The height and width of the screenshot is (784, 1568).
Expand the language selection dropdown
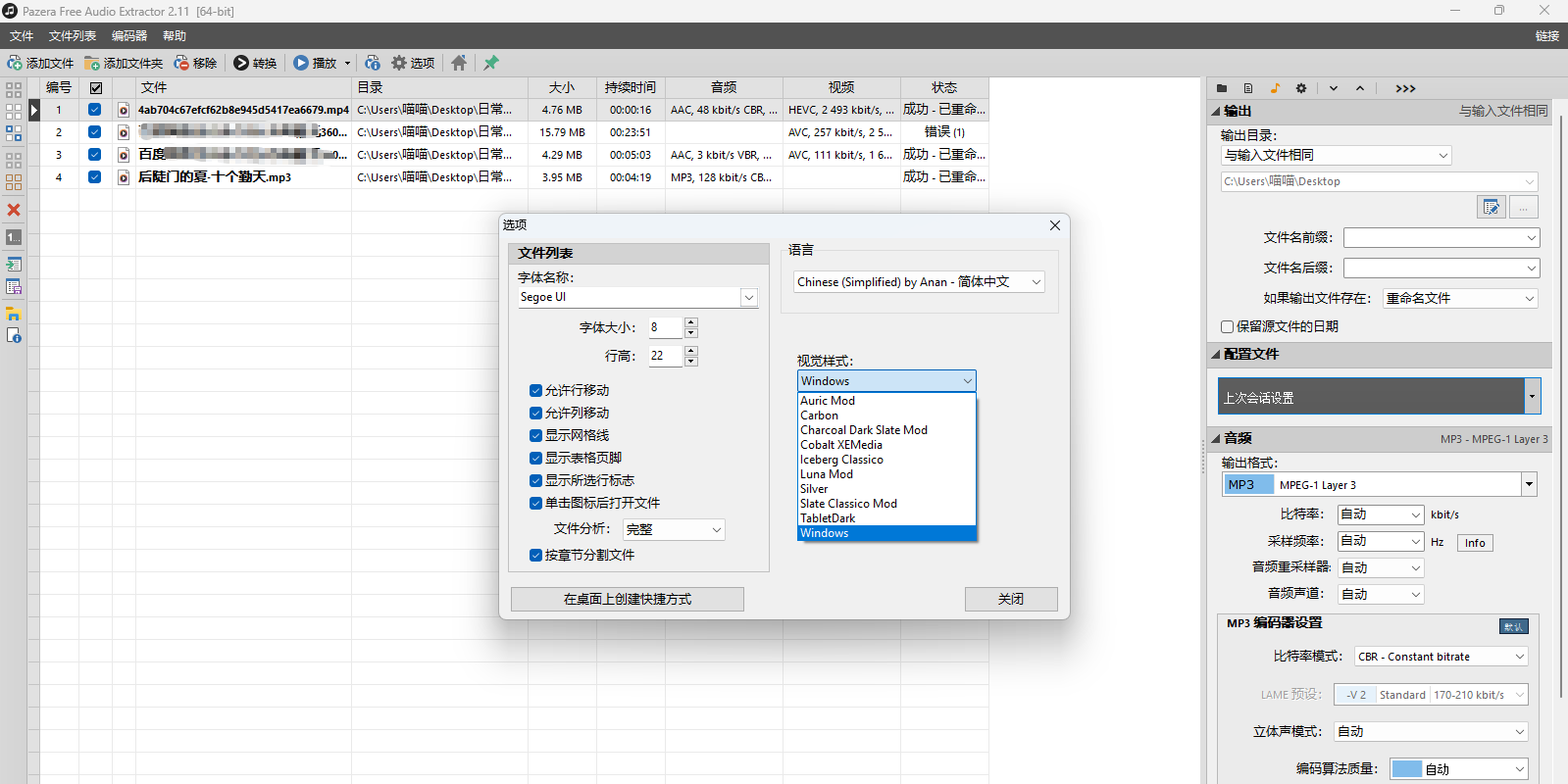click(x=1036, y=282)
